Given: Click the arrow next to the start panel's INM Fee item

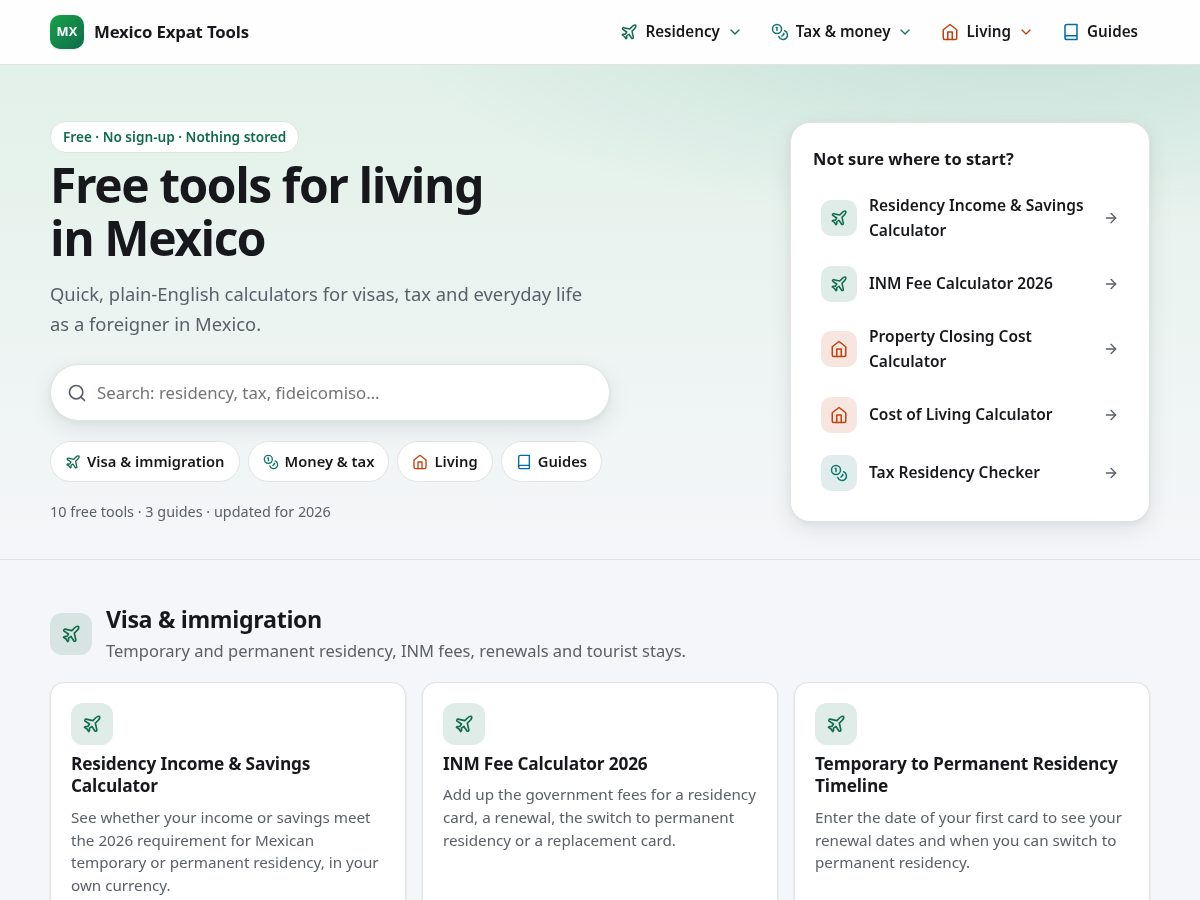Looking at the screenshot, I should (x=1111, y=284).
